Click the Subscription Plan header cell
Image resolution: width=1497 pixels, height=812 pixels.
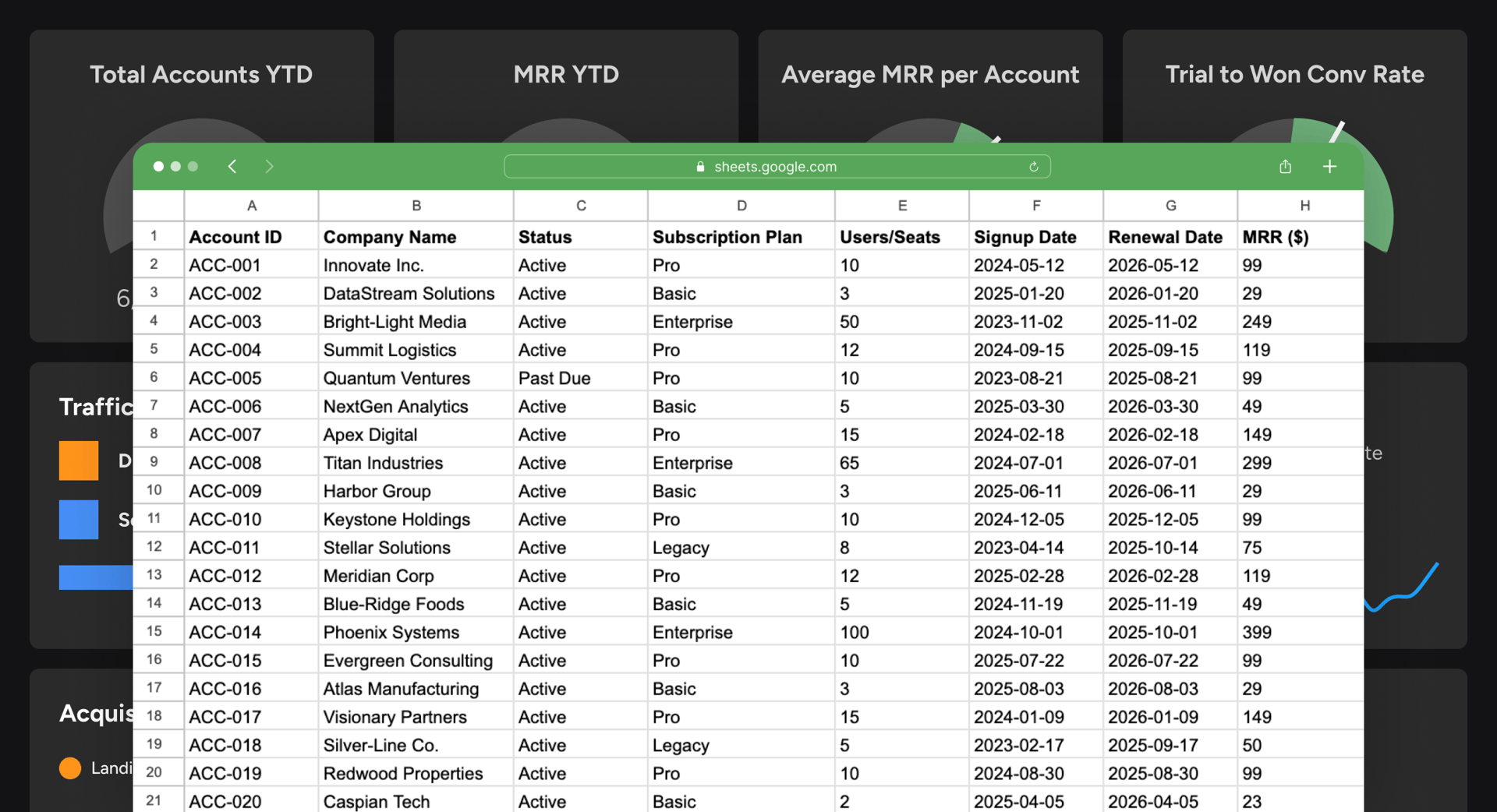[x=727, y=237]
